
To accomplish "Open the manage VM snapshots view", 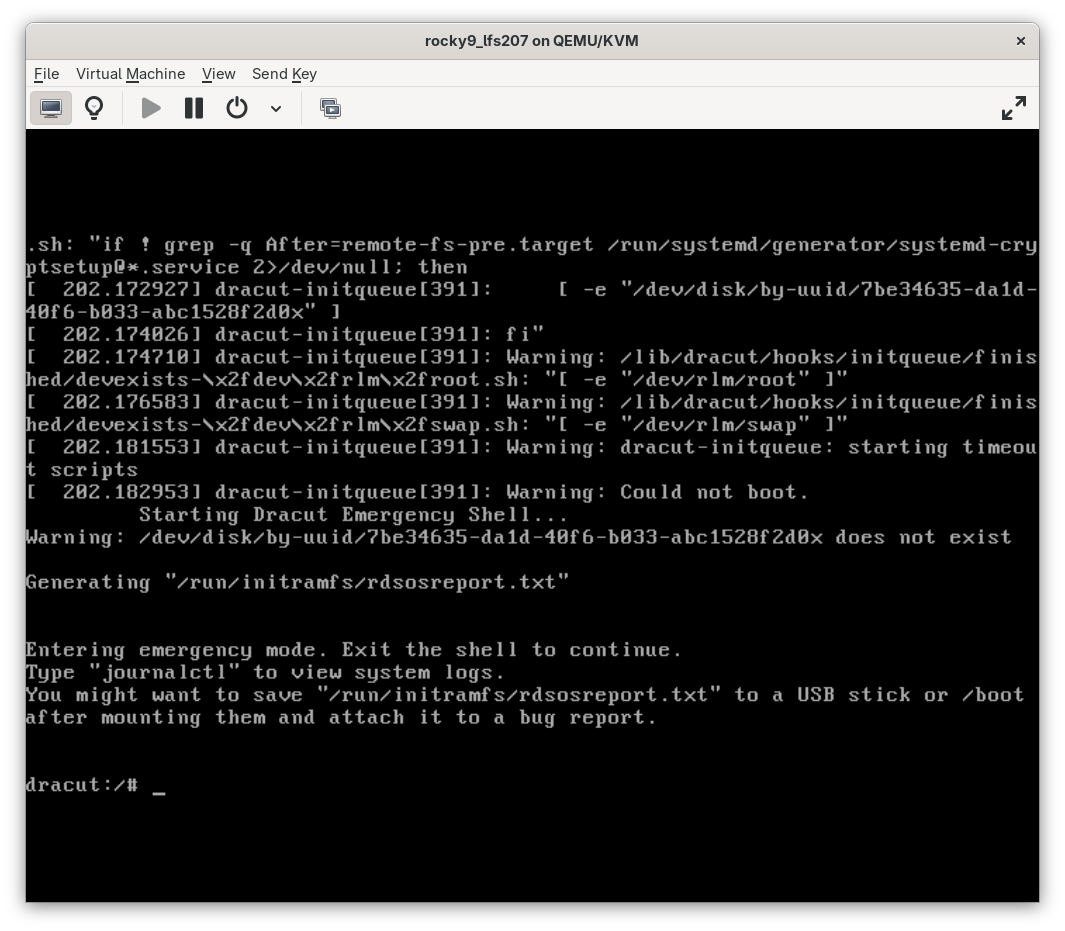I will coord(330,108).
